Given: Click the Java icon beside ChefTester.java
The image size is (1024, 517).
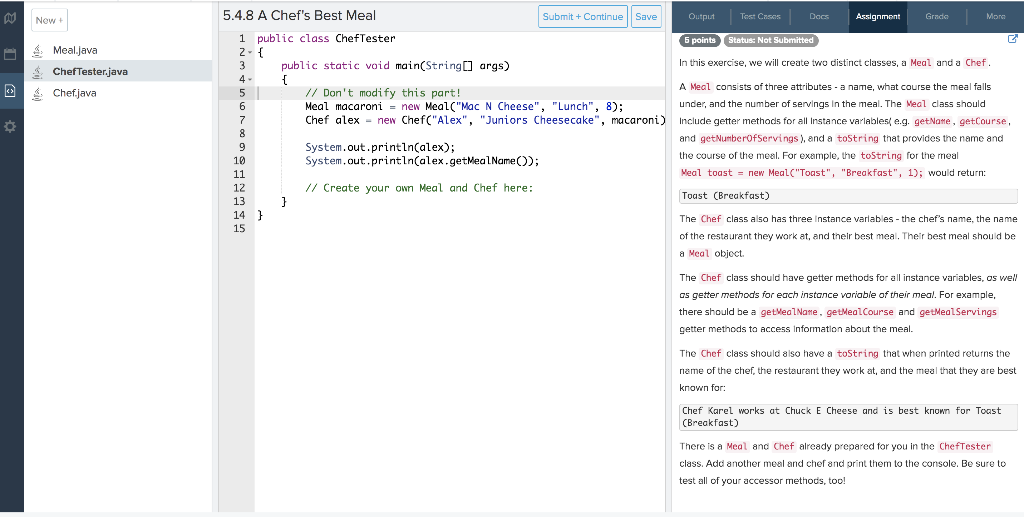Looking at the screenshot, I should [38, 72].
